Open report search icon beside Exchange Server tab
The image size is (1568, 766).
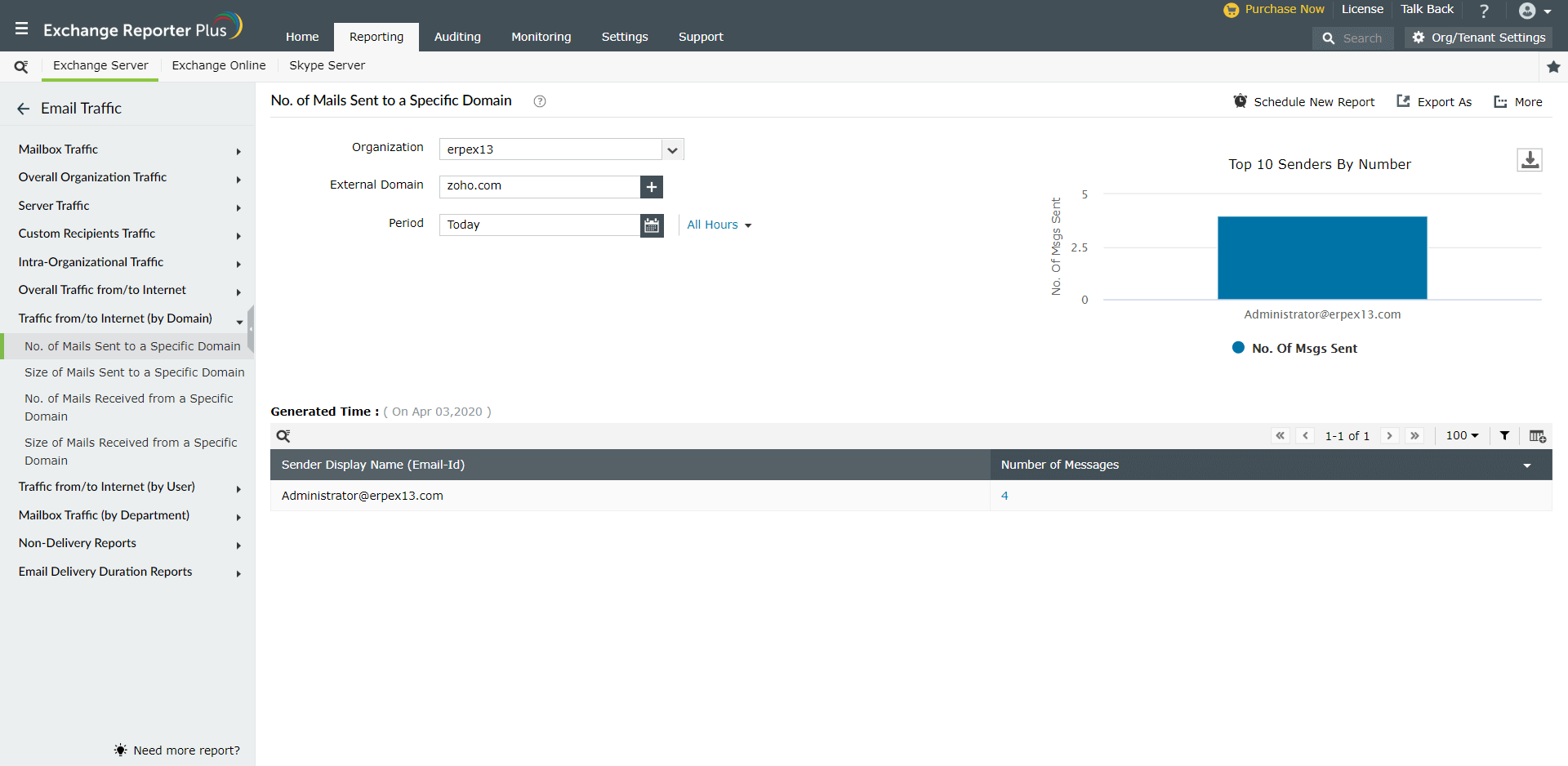(21, 66)
